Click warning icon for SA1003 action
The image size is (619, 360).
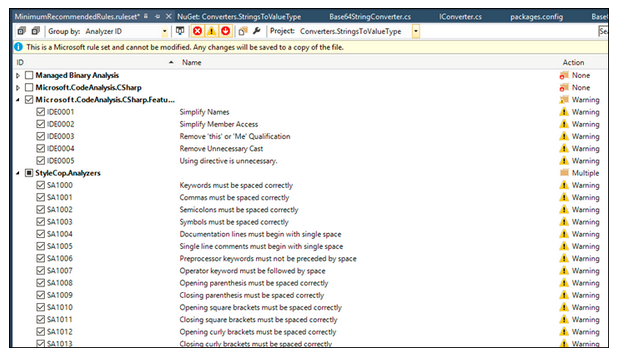pyautogui.click(x=564, y=222)
